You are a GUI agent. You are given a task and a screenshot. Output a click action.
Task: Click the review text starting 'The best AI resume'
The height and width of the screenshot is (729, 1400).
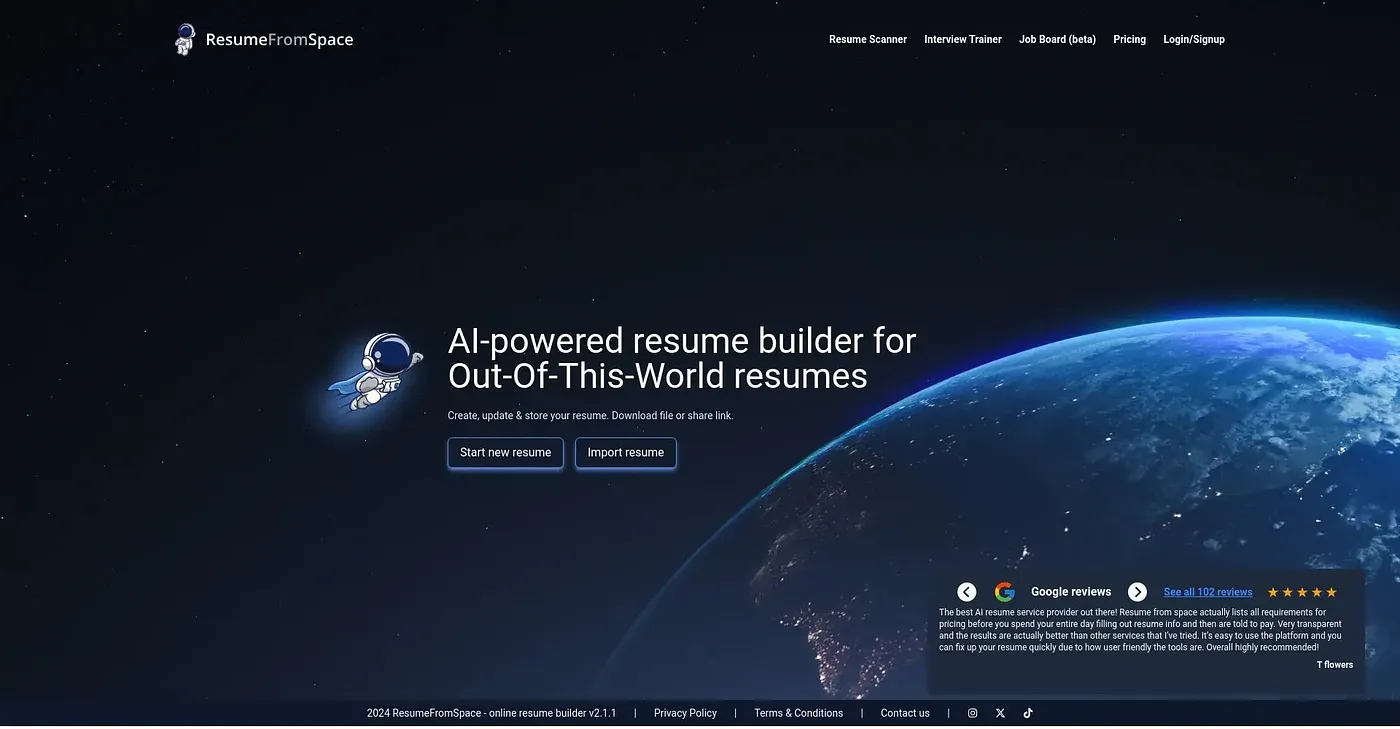coord(1141,629)
